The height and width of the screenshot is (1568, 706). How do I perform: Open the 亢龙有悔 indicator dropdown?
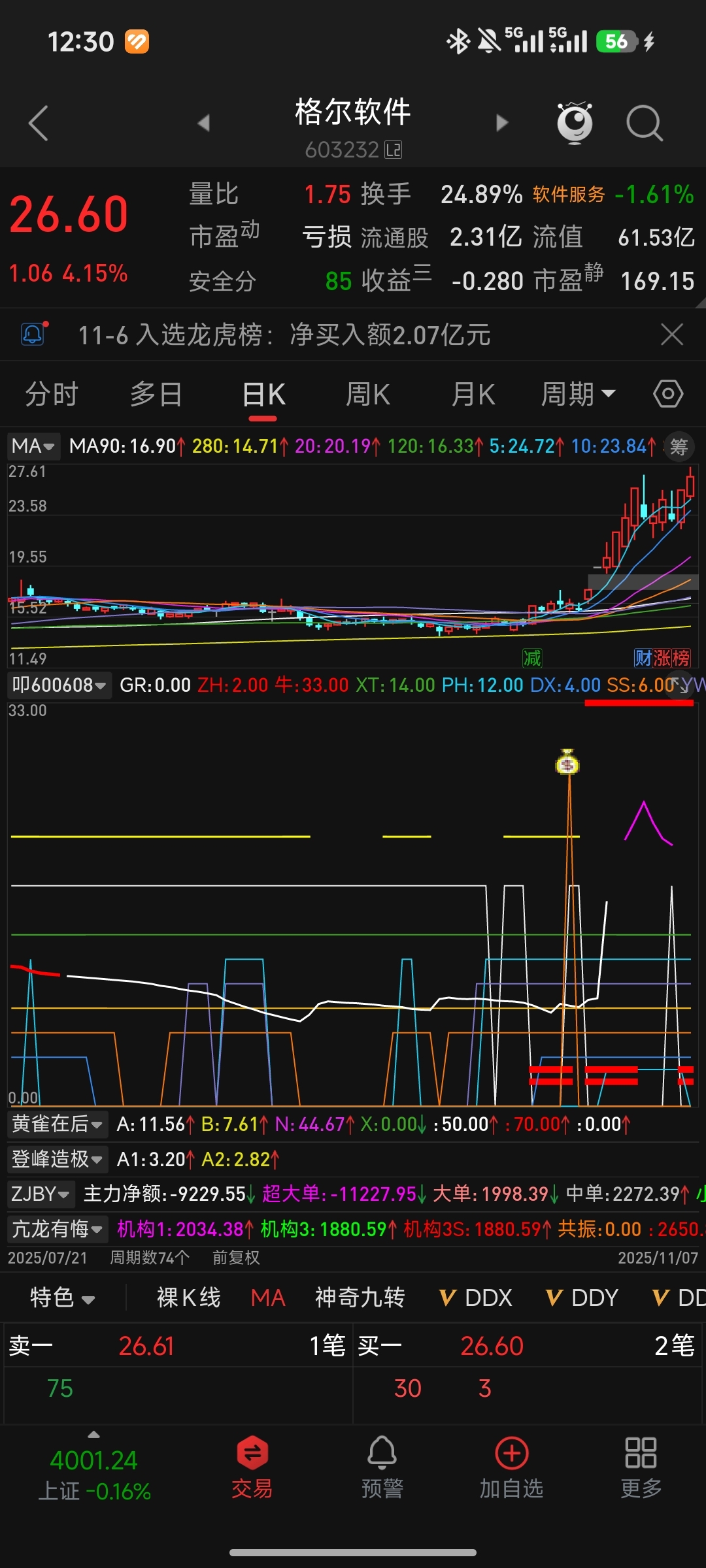(x=58, y=1229)
